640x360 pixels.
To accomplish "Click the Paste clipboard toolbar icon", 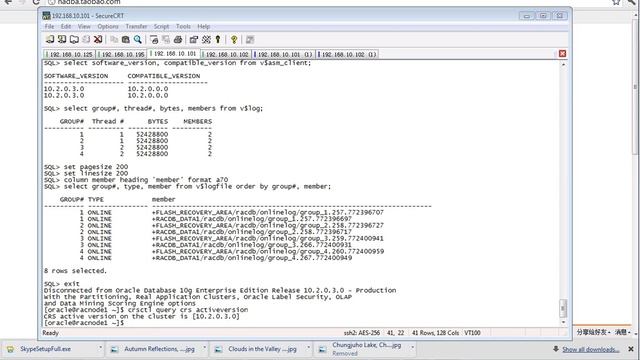I will click(x=126, y=39).
